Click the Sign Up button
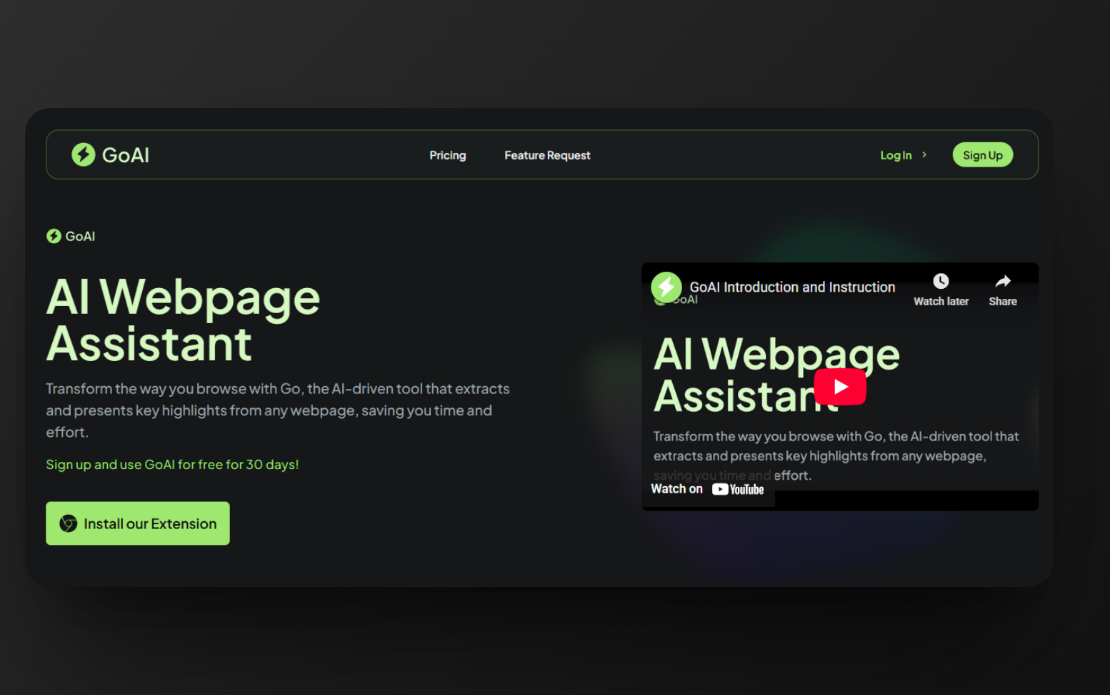 (982, 154)
